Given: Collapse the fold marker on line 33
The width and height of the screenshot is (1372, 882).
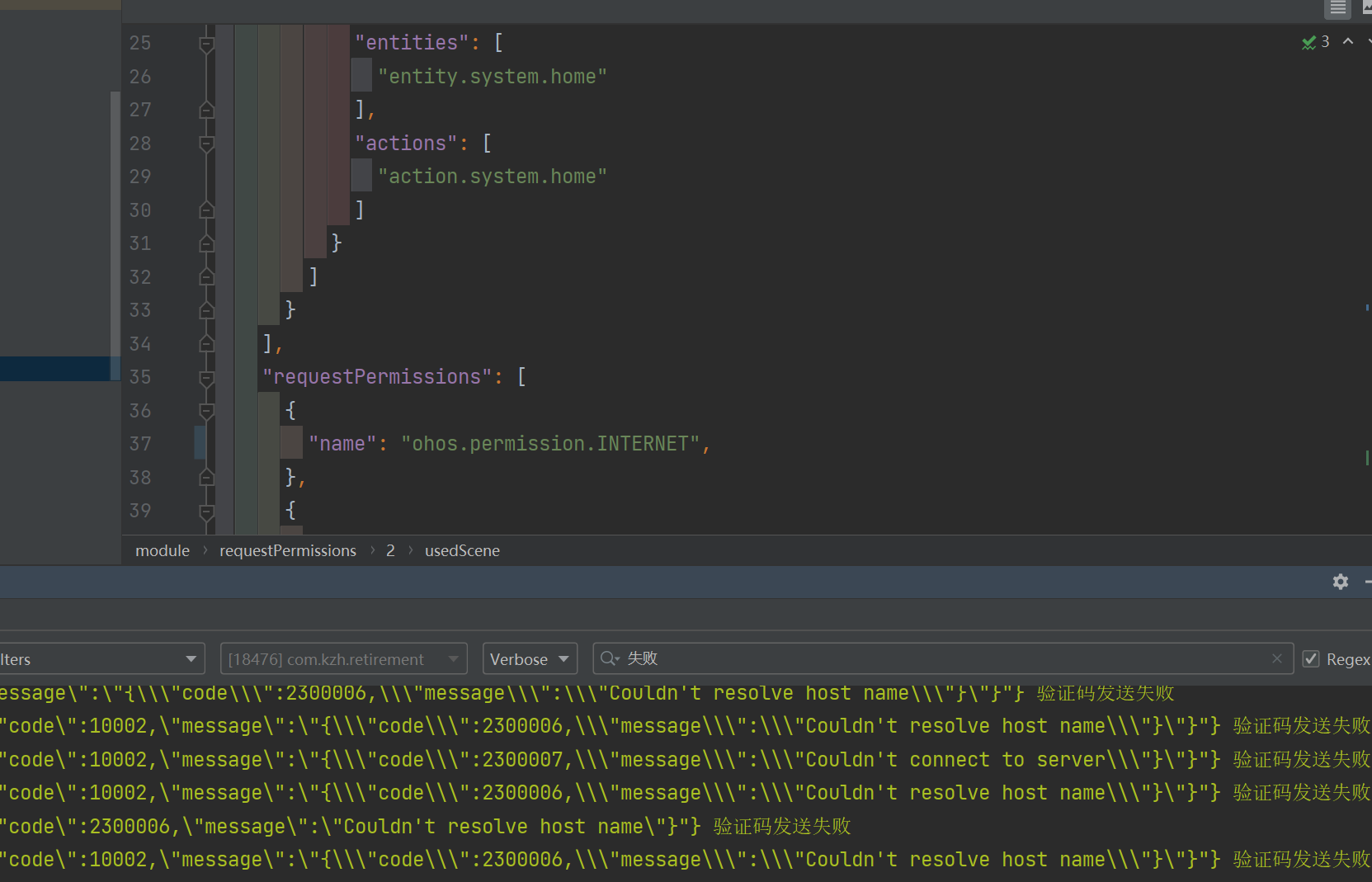Looking at the screenshot, I should 207,310.
